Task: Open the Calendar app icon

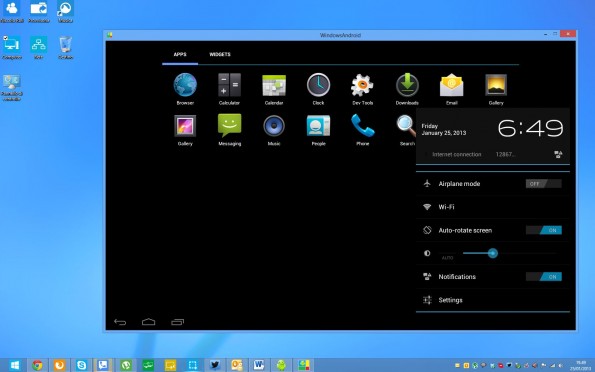Action: point(274,85)
